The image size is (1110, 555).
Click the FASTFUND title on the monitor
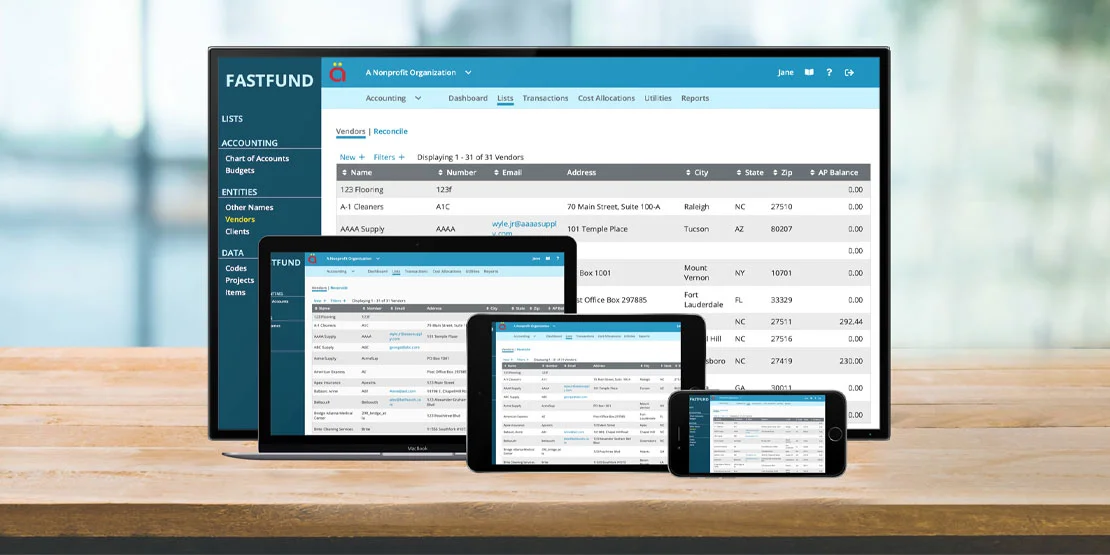click(269, 81)
